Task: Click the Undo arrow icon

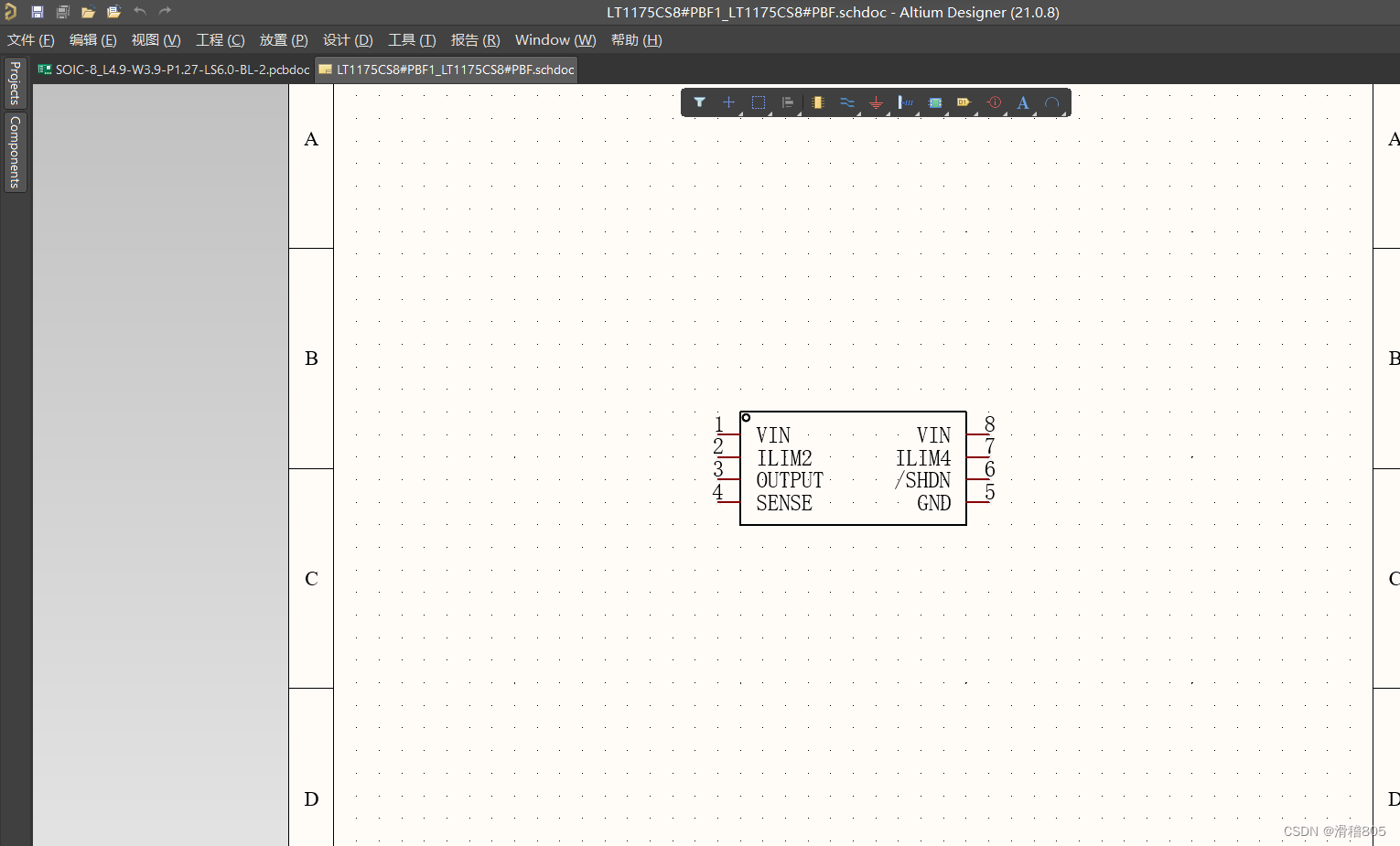Action: 139,12
